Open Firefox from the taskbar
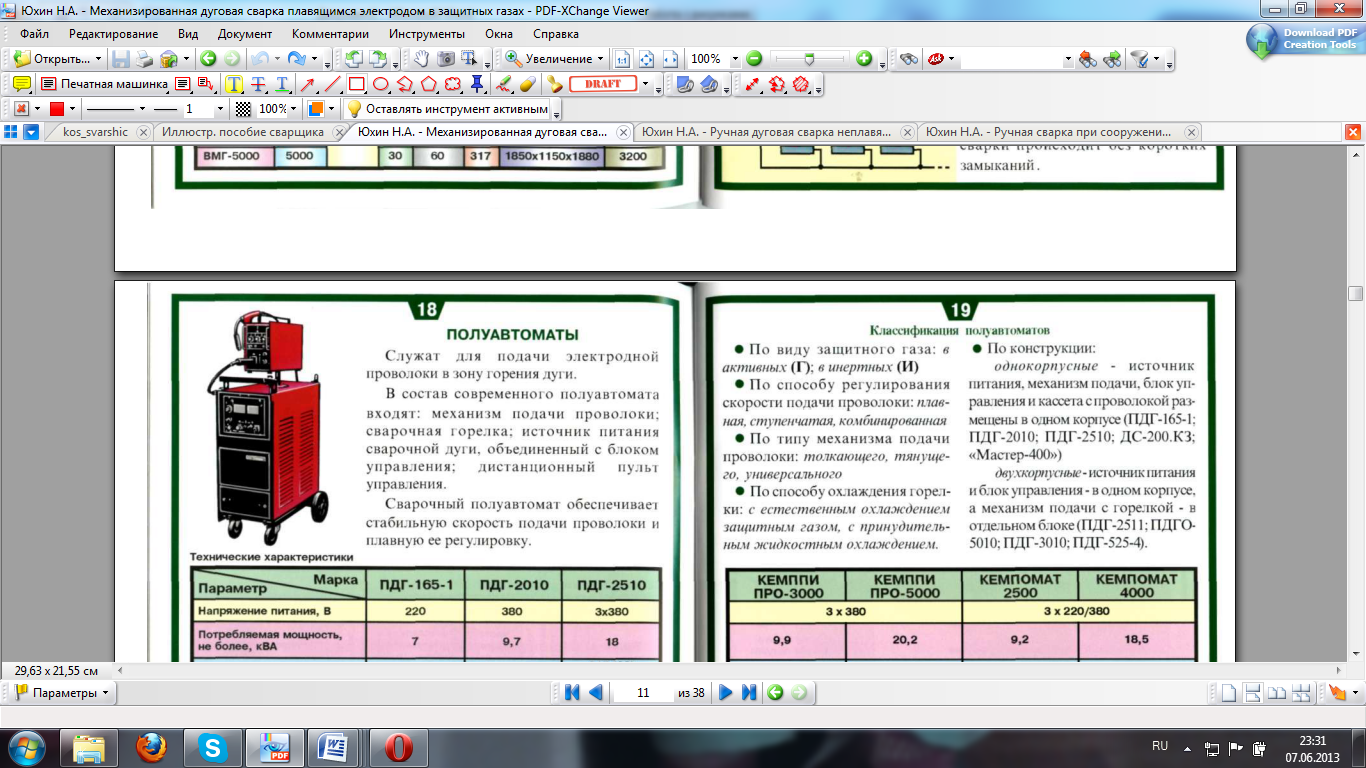This screenshot has width=1366, height=768. (x=151, y=746)
